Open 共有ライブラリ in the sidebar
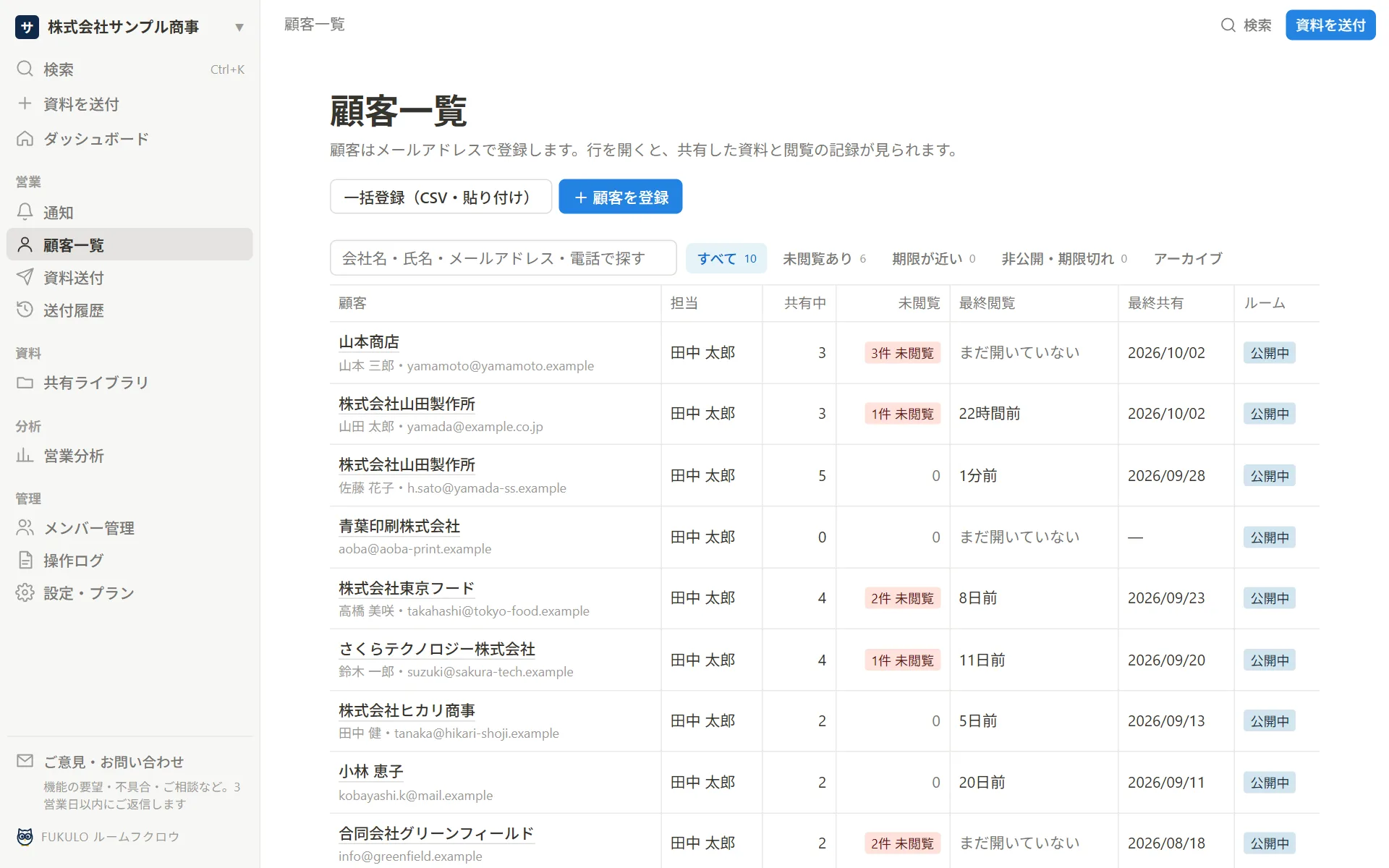The image size is (1389, 868). (x=129, y=382)
